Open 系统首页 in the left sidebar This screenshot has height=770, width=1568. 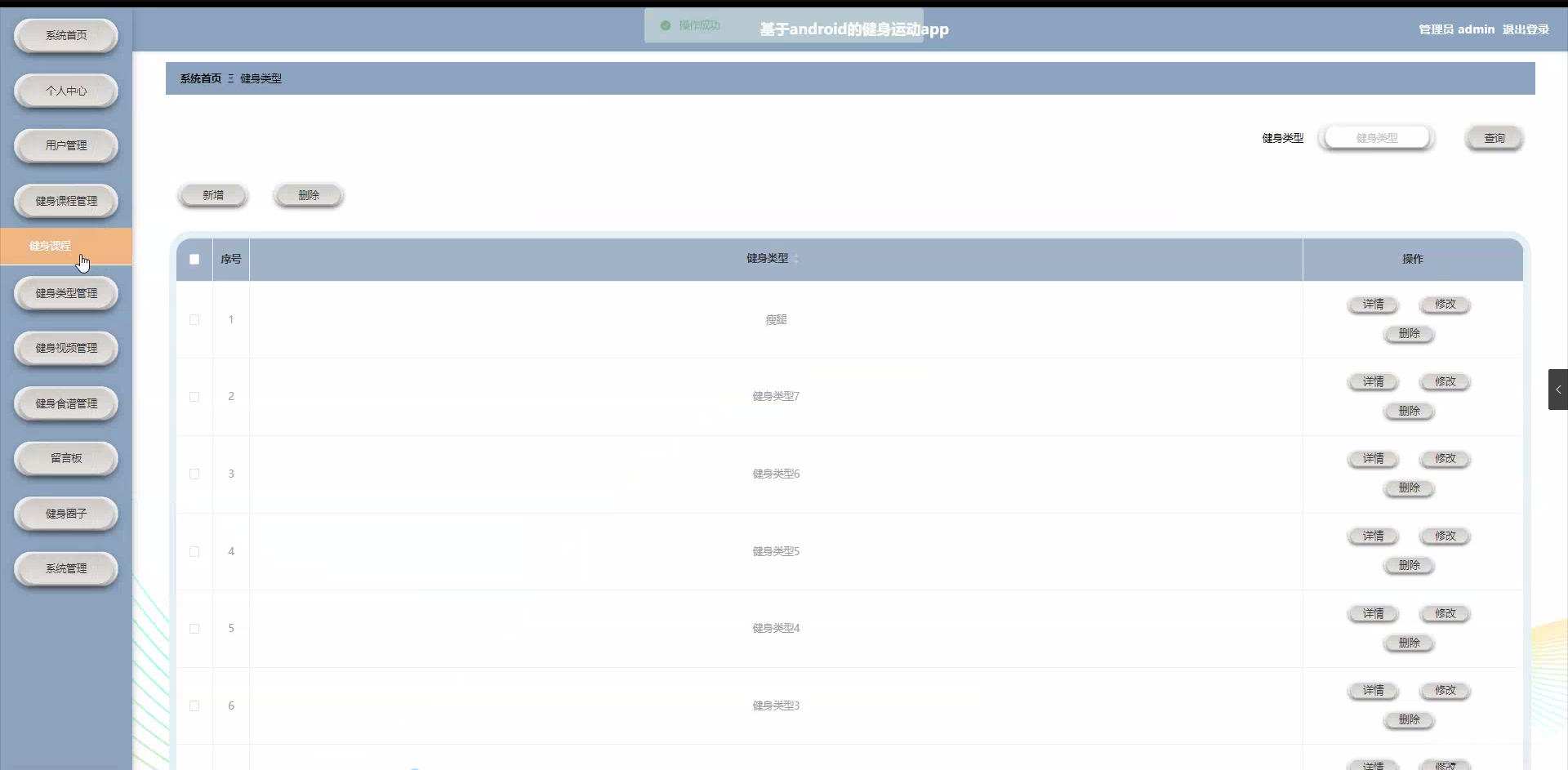click(66, 36)
